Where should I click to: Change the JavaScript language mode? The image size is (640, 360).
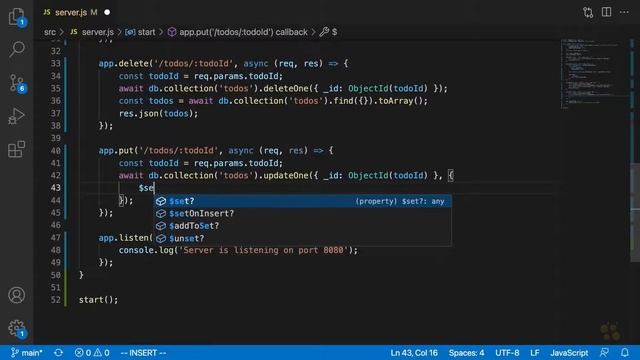pyautogui.click(x=569, y=353)
